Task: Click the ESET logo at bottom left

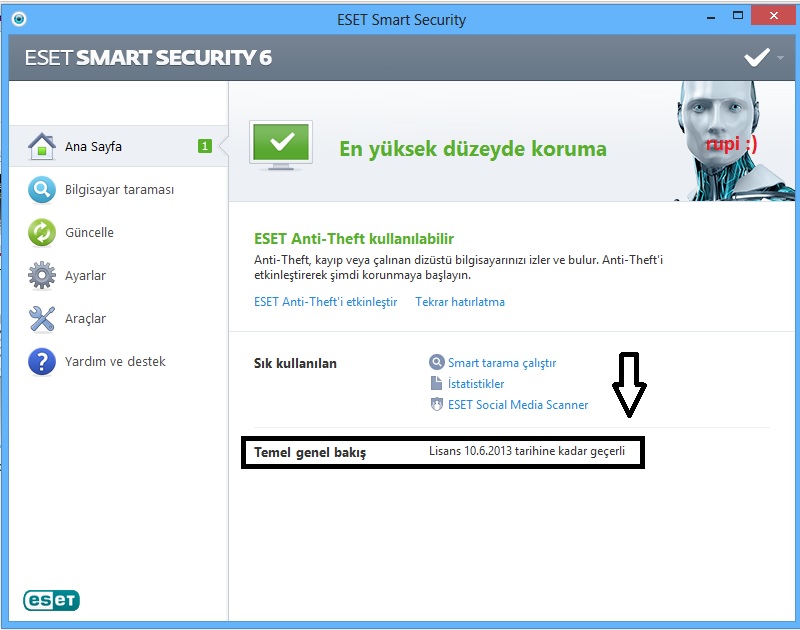Action: point(51,600)
